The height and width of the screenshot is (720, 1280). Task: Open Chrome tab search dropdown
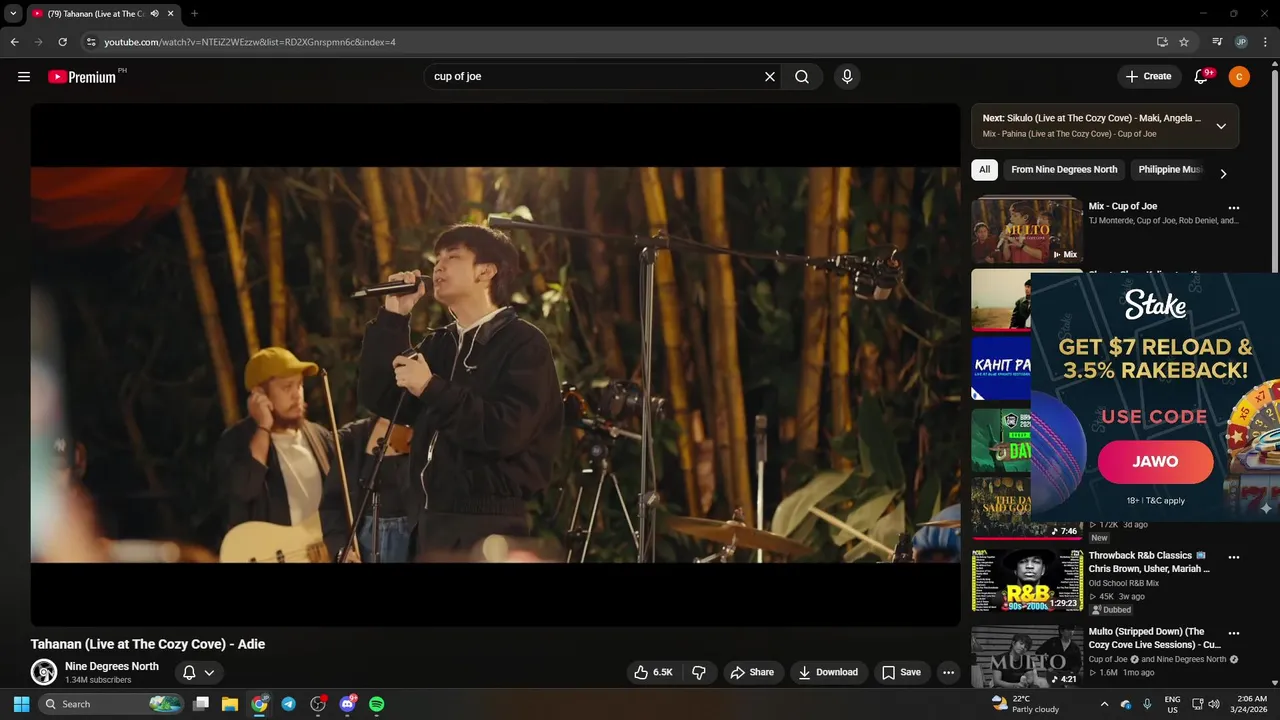coord(13,14)
